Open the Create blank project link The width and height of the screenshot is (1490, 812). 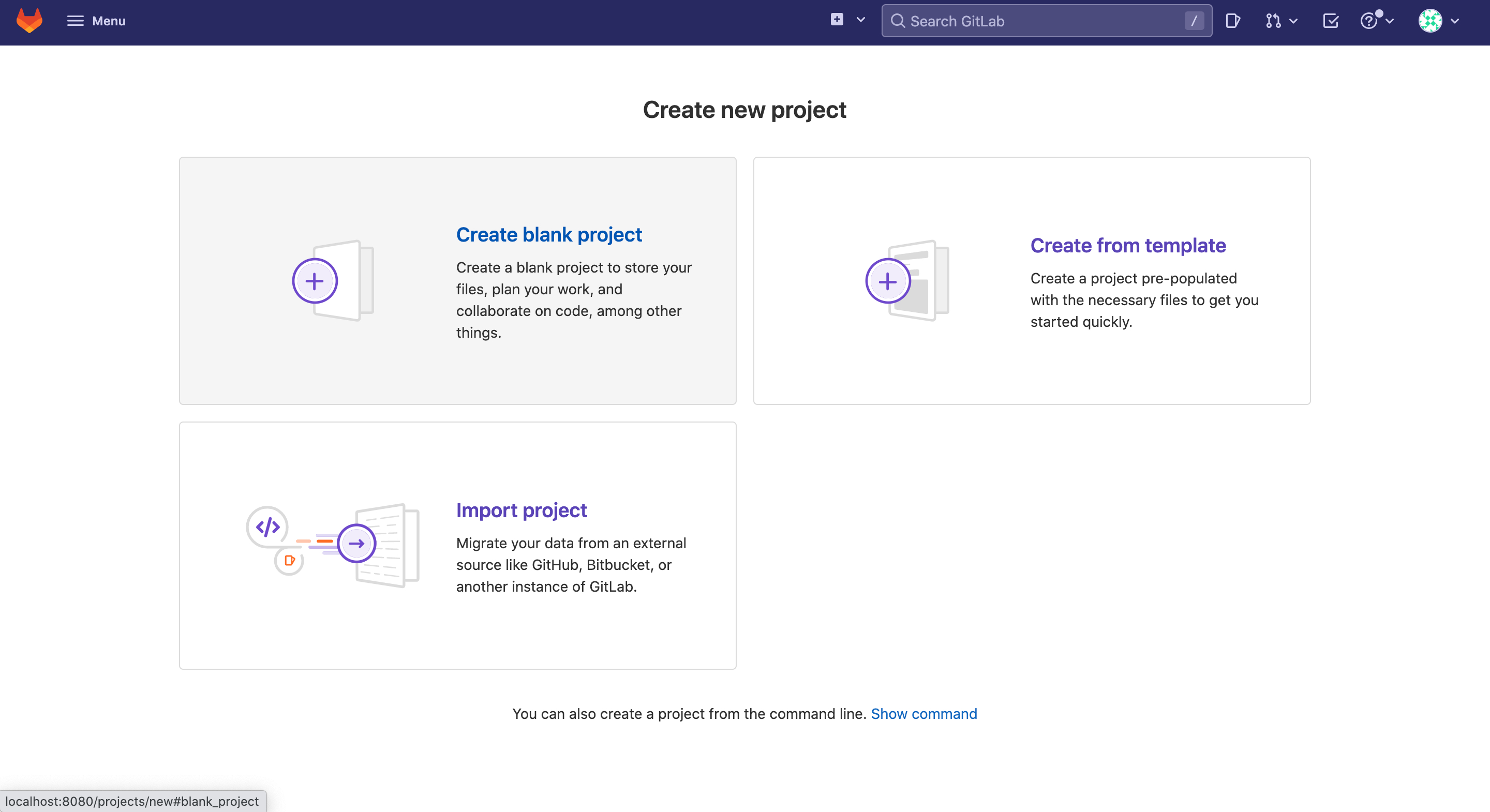(x=549, y=234)
